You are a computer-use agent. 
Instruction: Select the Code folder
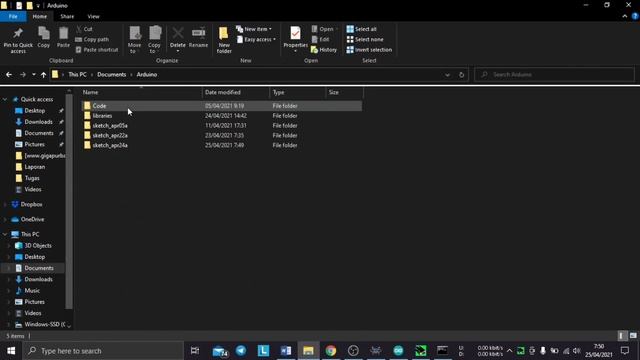click(x=222, y=106)
